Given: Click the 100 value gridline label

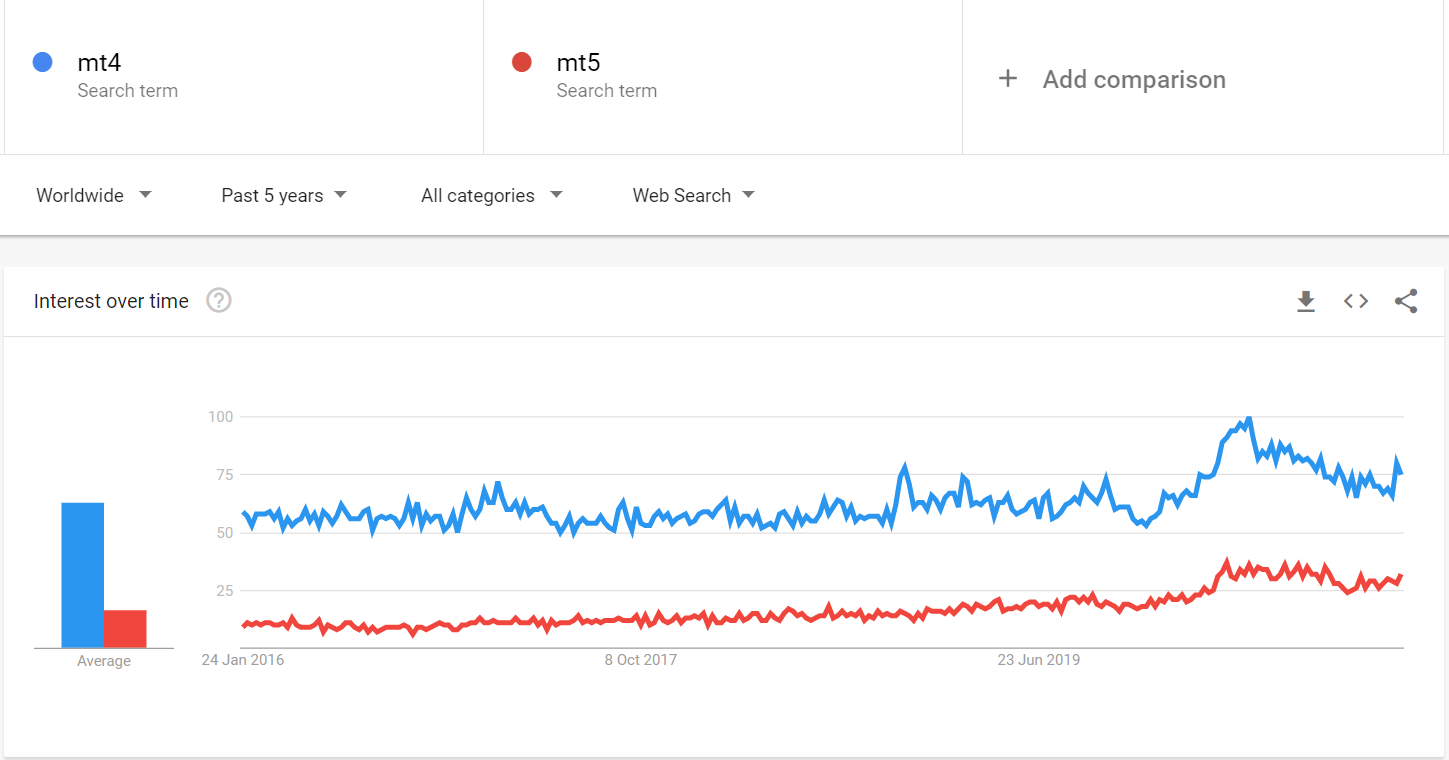Looking at the screenshot, I should pyautogui.click(x=221, y=416).
